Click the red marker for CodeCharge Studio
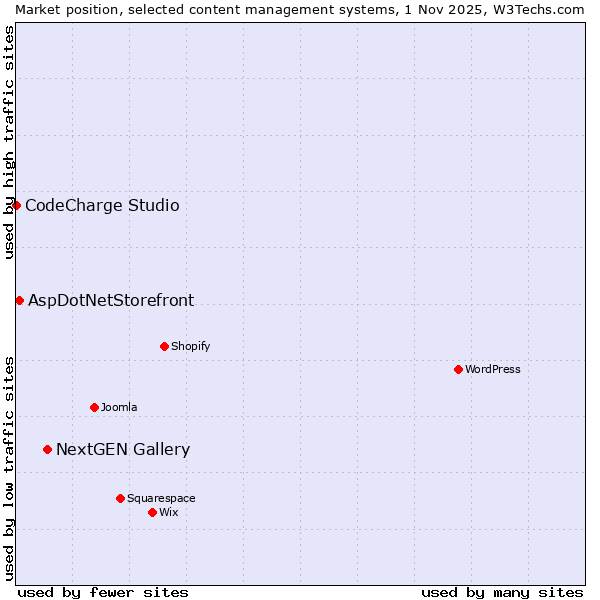The height and width of the screenshot is (600, 600). tap(16, 205)
